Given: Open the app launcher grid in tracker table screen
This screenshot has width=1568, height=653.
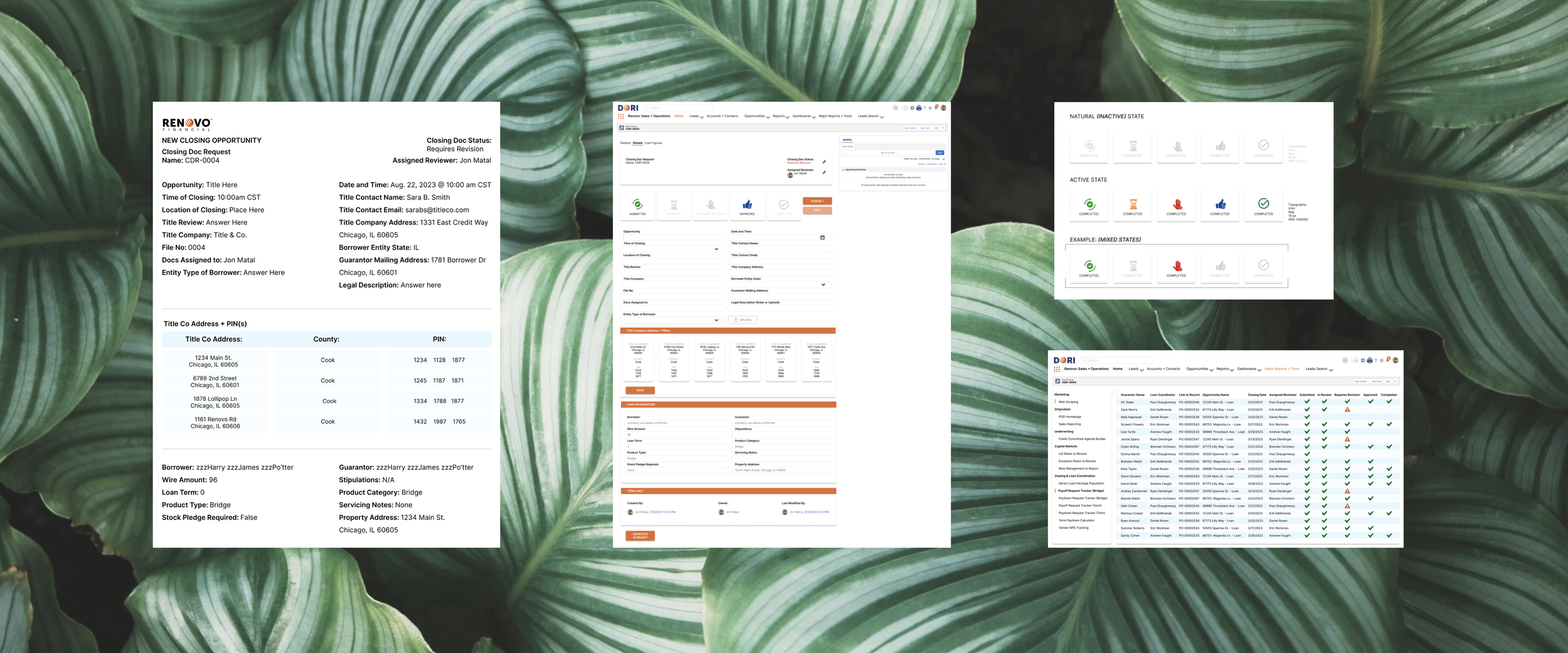Looking at the screenshot, I should [1057, 369].
